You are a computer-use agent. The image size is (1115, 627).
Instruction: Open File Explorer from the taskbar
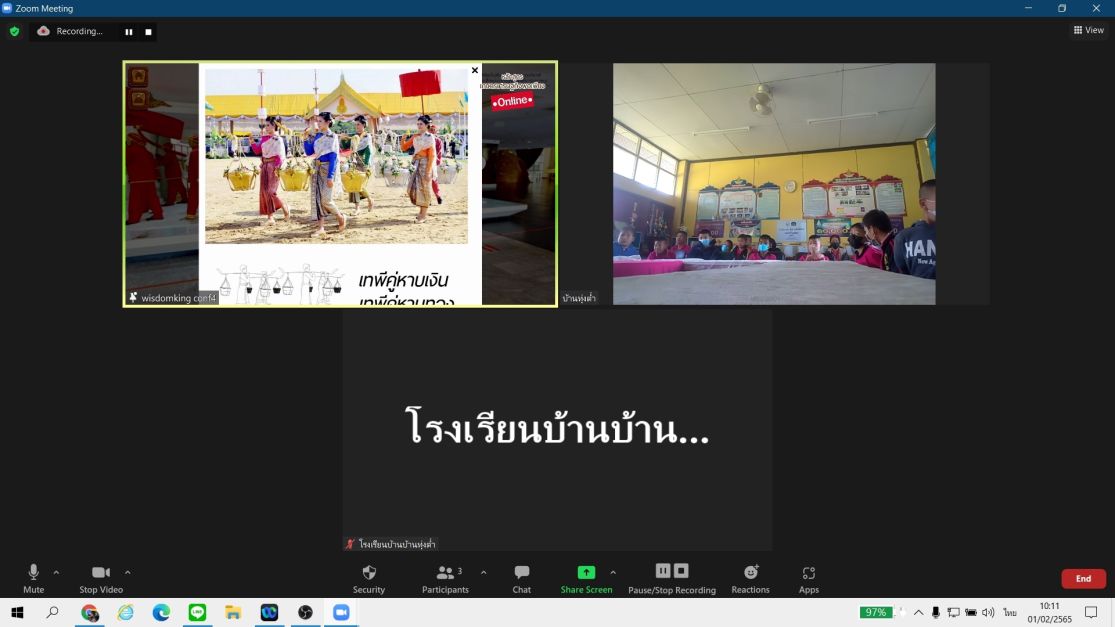tap(233, 612)
